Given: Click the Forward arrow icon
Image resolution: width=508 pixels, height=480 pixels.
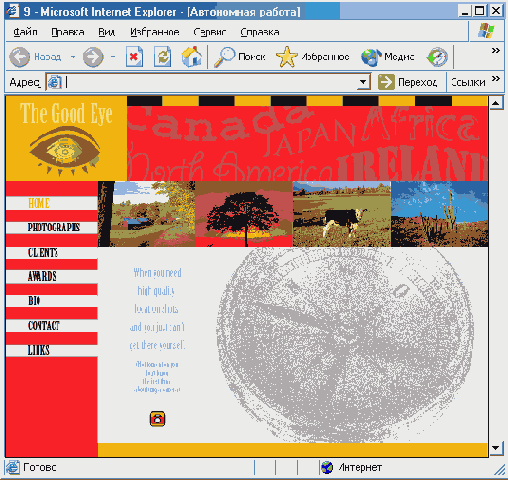Looking at the screenshot, I should [93, 57].
